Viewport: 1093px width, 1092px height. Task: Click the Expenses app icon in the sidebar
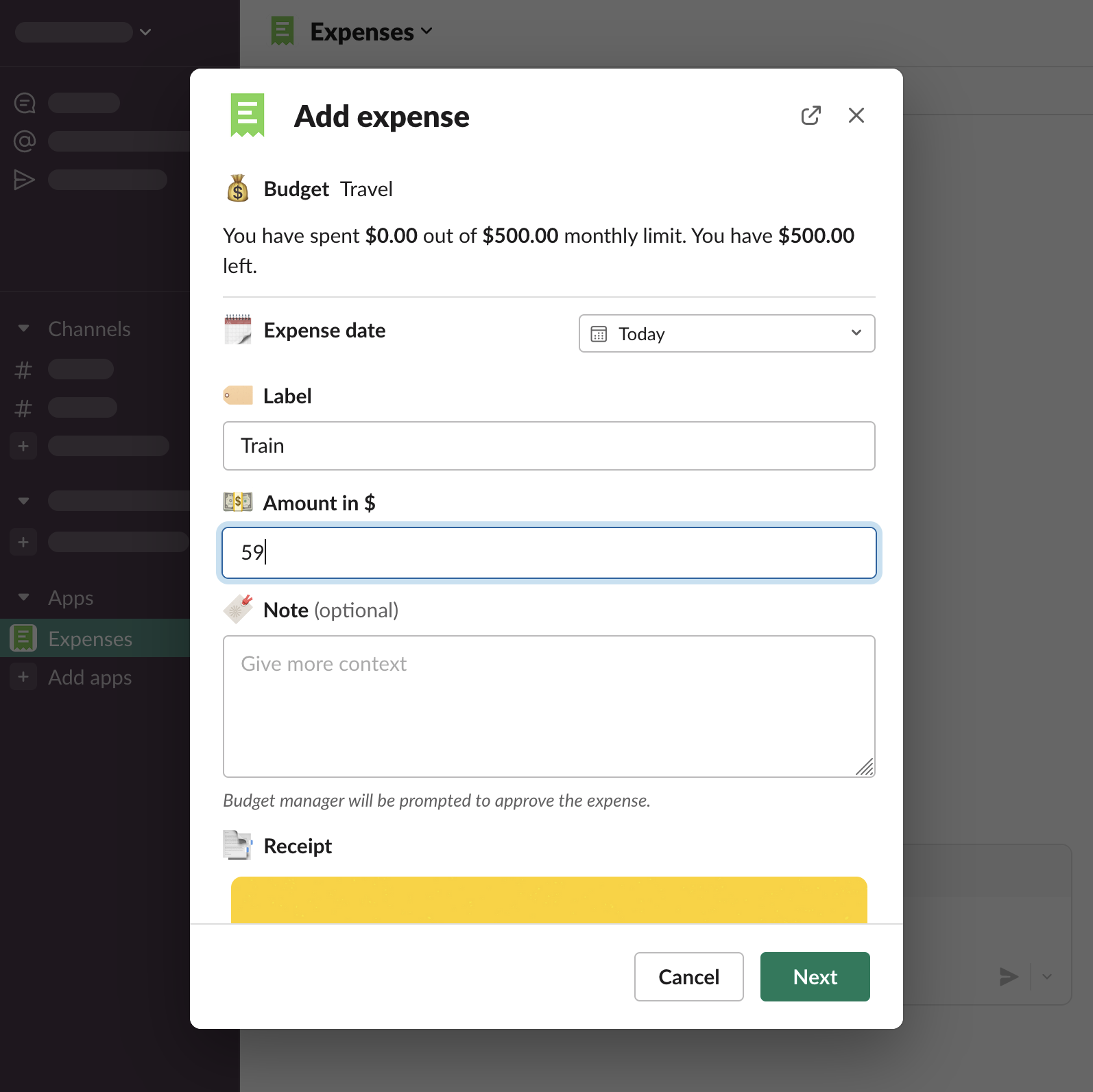pyautogui.click(x=23, y=638)
